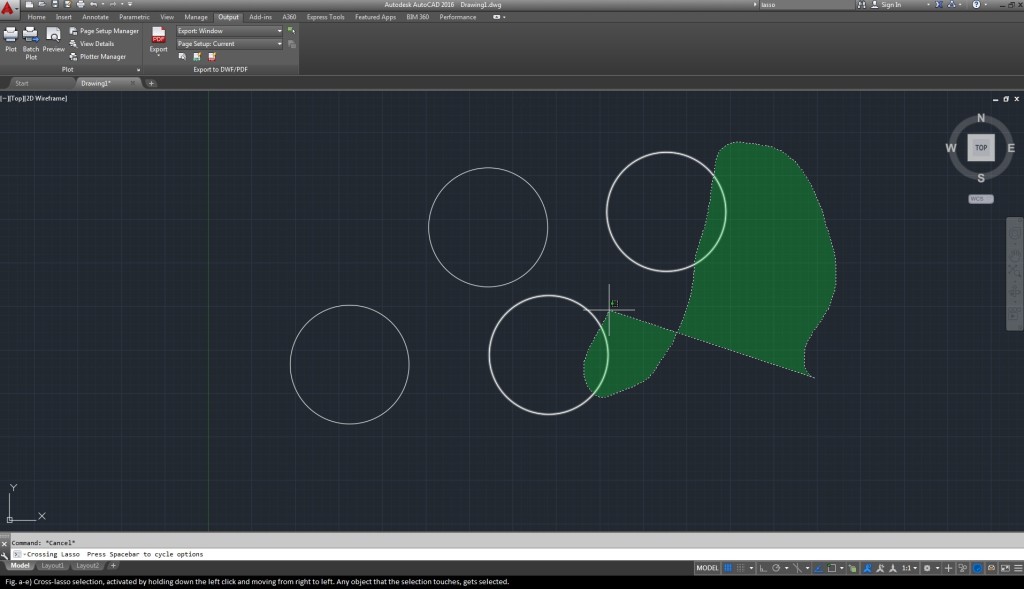Open the 1:1 annotation scale dropdown
1024x589 pixels.
[909, 568]
